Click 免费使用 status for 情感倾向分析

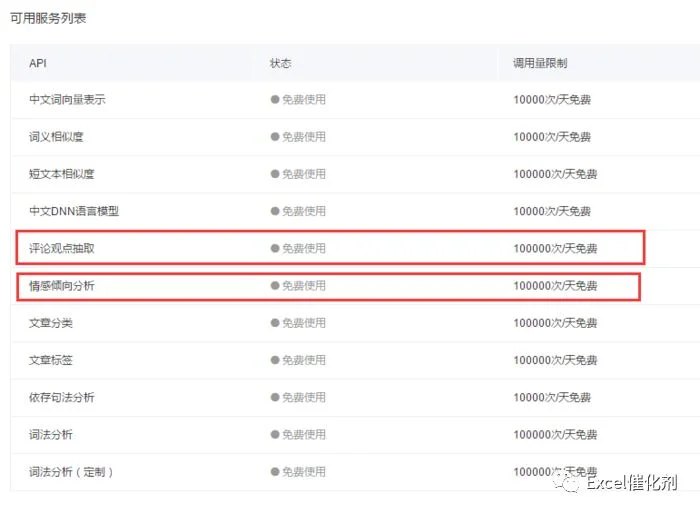pyautogui.click(x=304, y=286)
